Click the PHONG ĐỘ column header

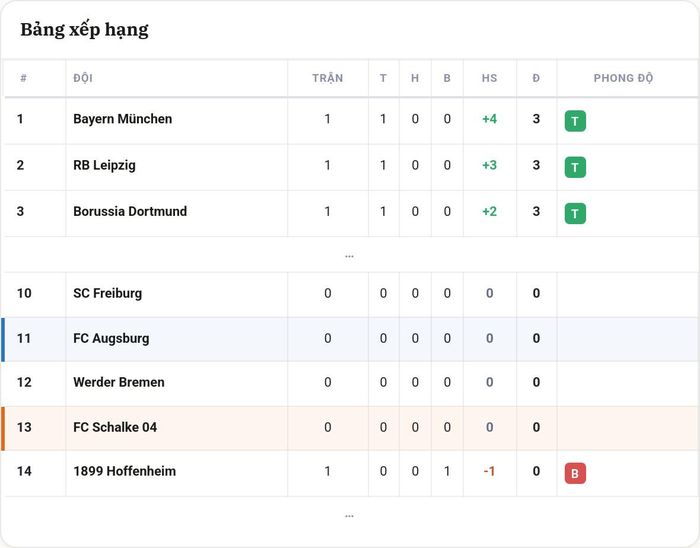pyautogui.click(x=623, y=78)
